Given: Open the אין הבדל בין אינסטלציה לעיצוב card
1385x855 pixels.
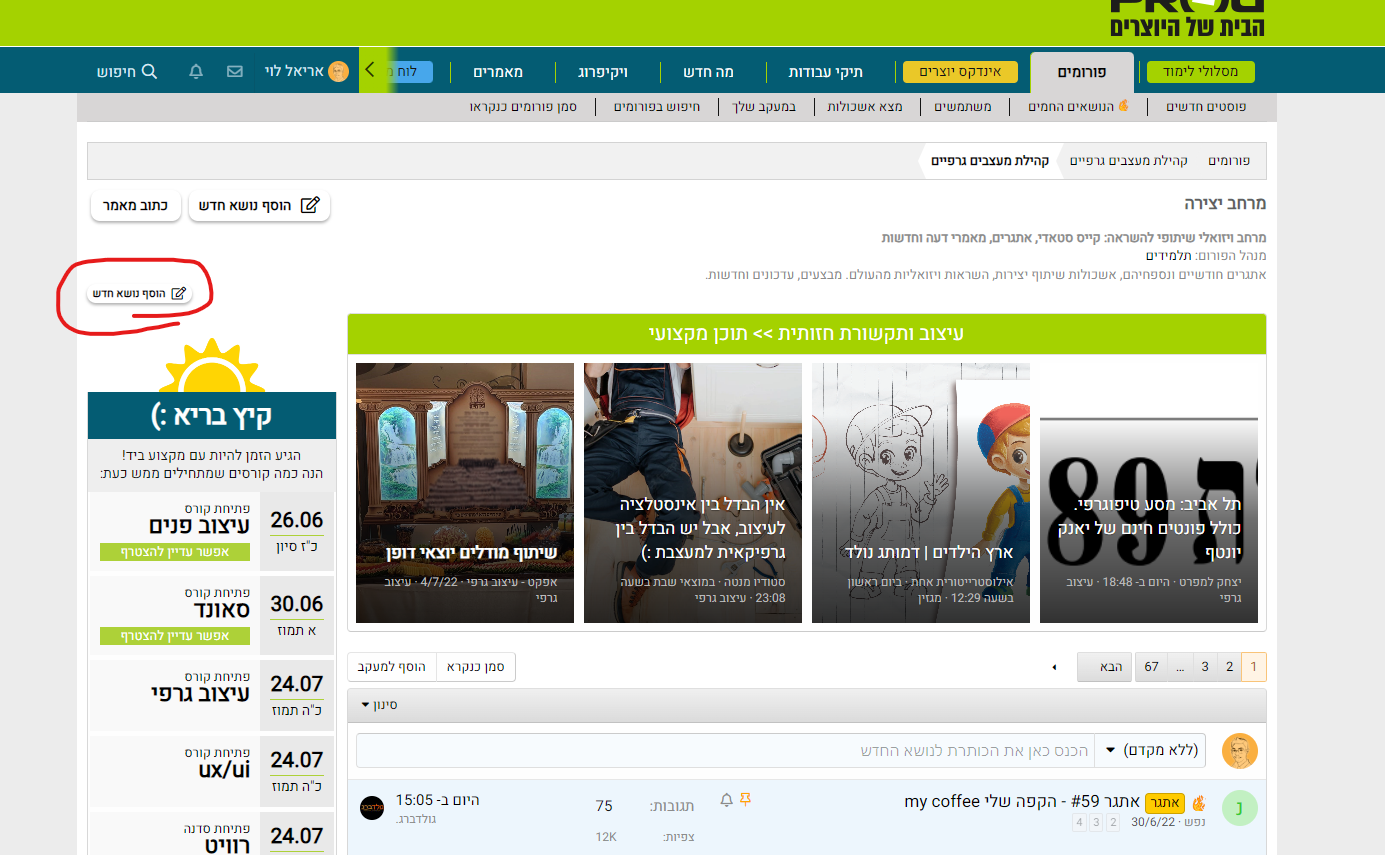Looking at the screenshot, I should click(693, 493).
